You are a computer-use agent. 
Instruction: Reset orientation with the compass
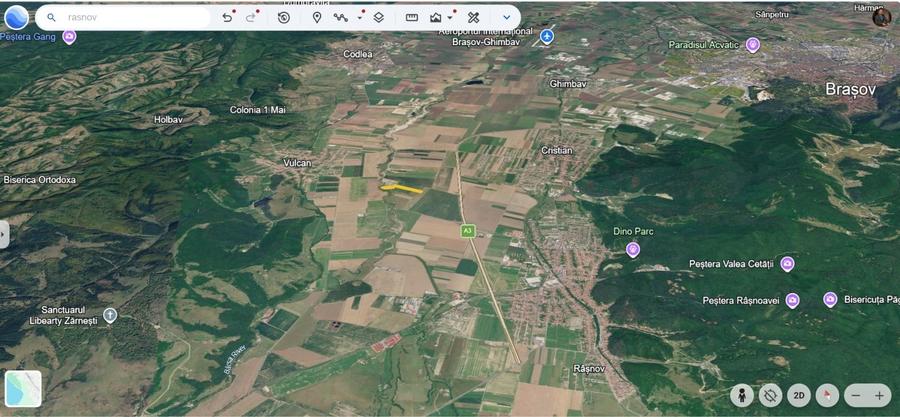827,395
